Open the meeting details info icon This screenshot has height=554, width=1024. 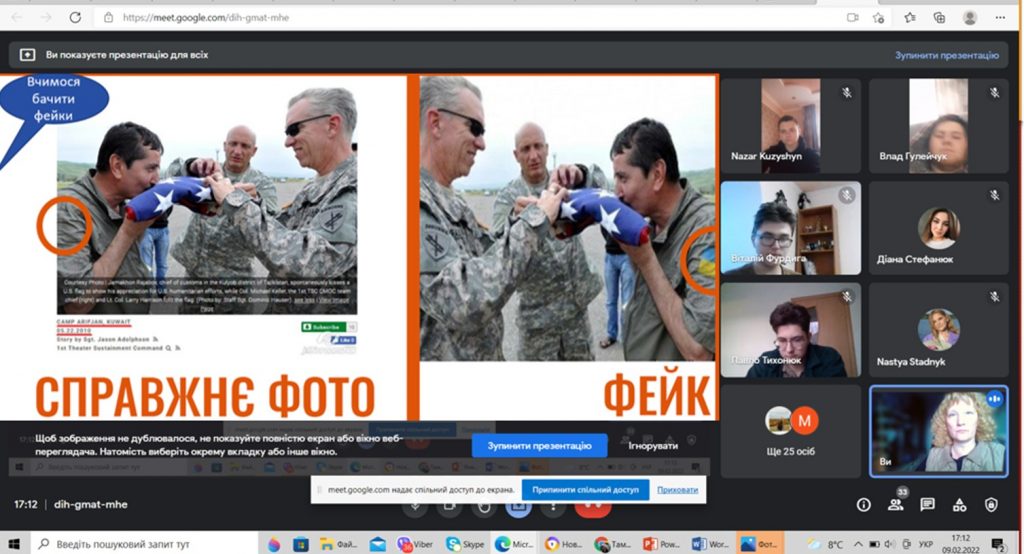click(x=864, y=505)
